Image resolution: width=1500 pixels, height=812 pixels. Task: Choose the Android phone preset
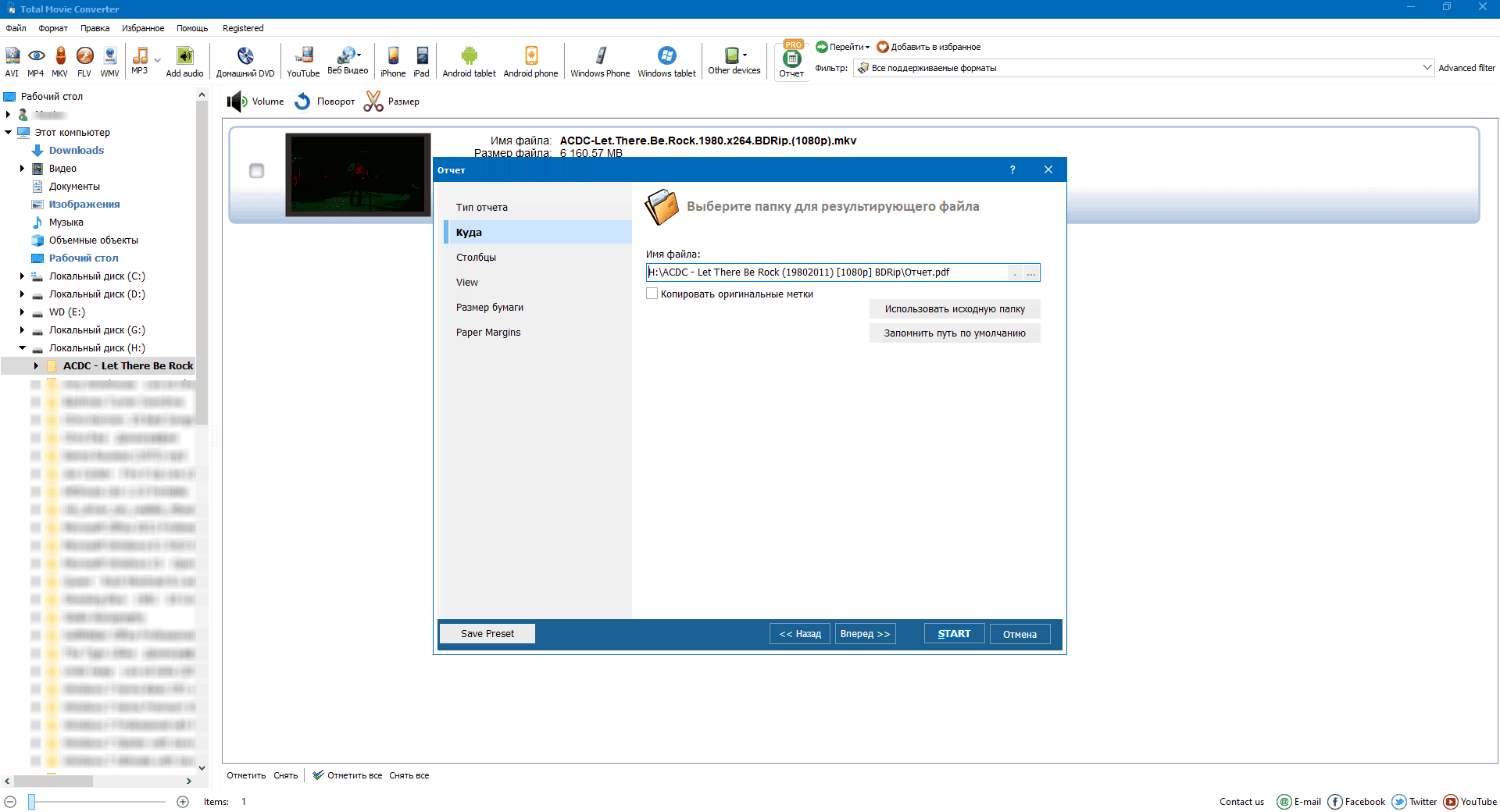530,62
